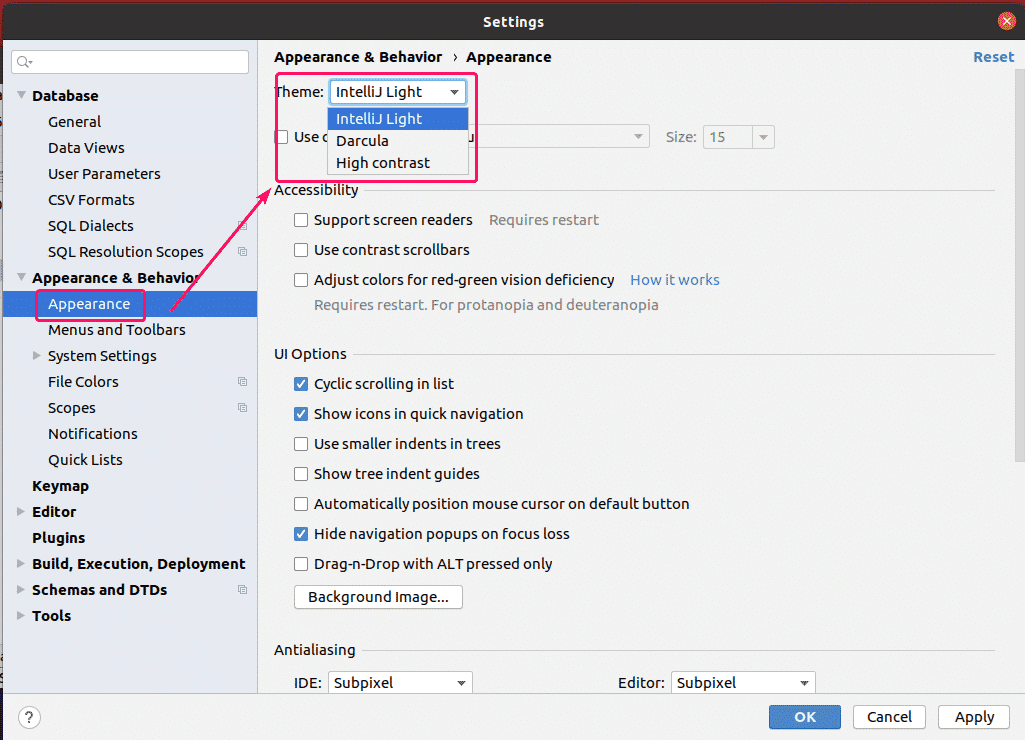This screenshot has width=1025, height=740.
Task: Select CSV Formats in the tree
Action: coord(91,200)
